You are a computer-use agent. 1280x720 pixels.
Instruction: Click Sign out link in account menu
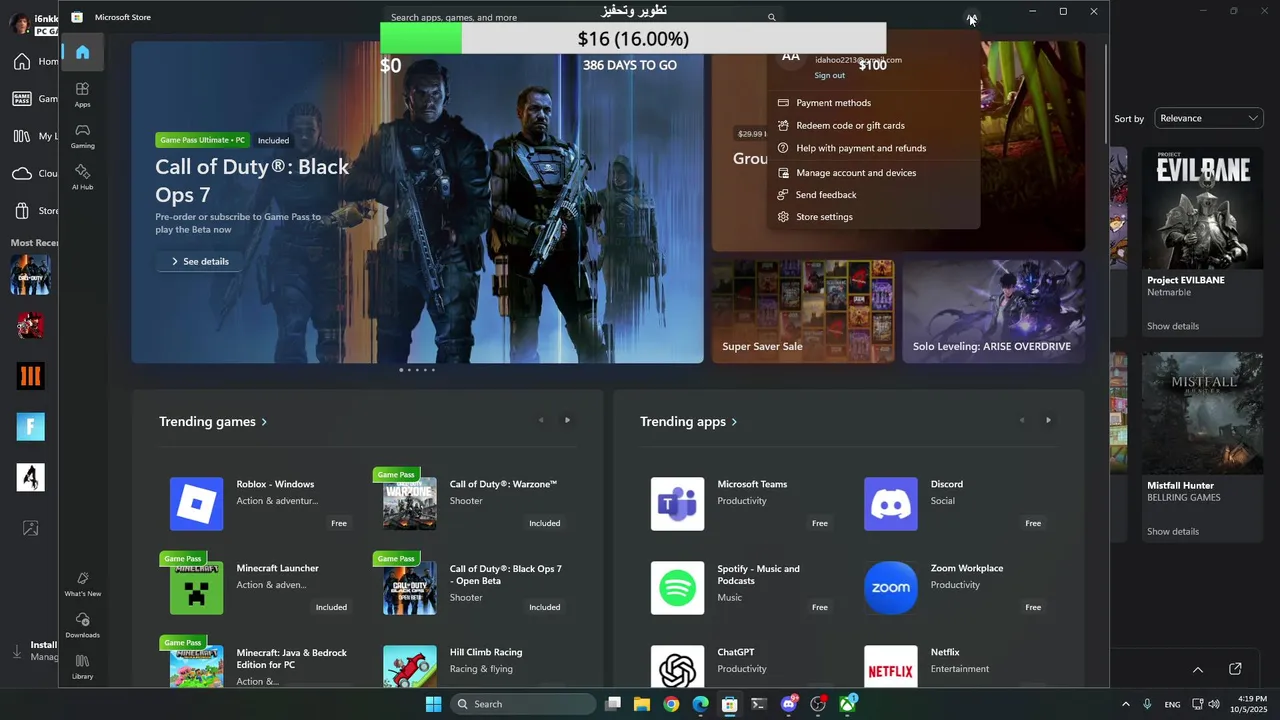[829, 75]
